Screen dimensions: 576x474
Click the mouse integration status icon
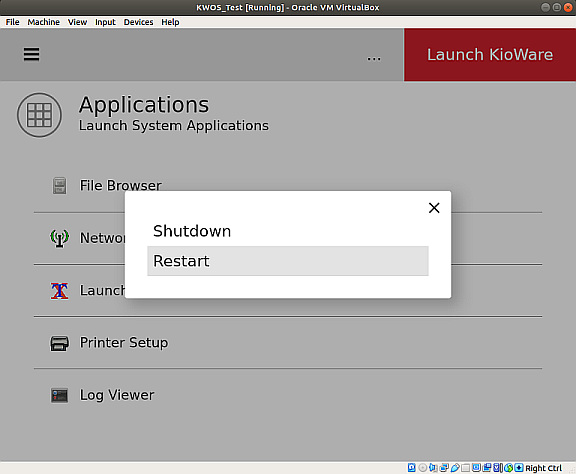click(508, 468)
